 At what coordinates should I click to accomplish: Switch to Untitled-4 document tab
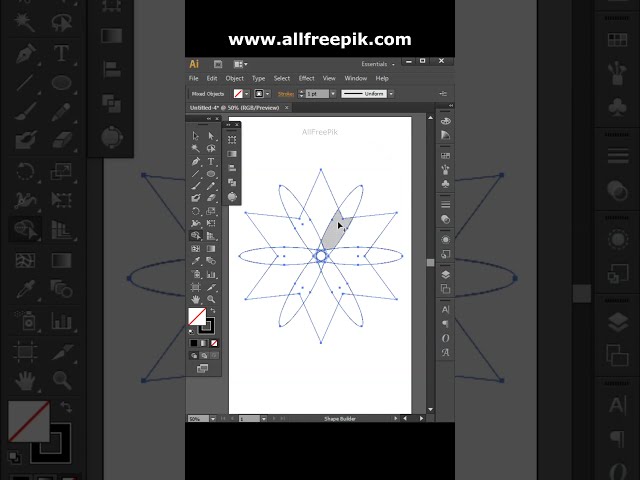pyautogui.click(x=235, y=108)
